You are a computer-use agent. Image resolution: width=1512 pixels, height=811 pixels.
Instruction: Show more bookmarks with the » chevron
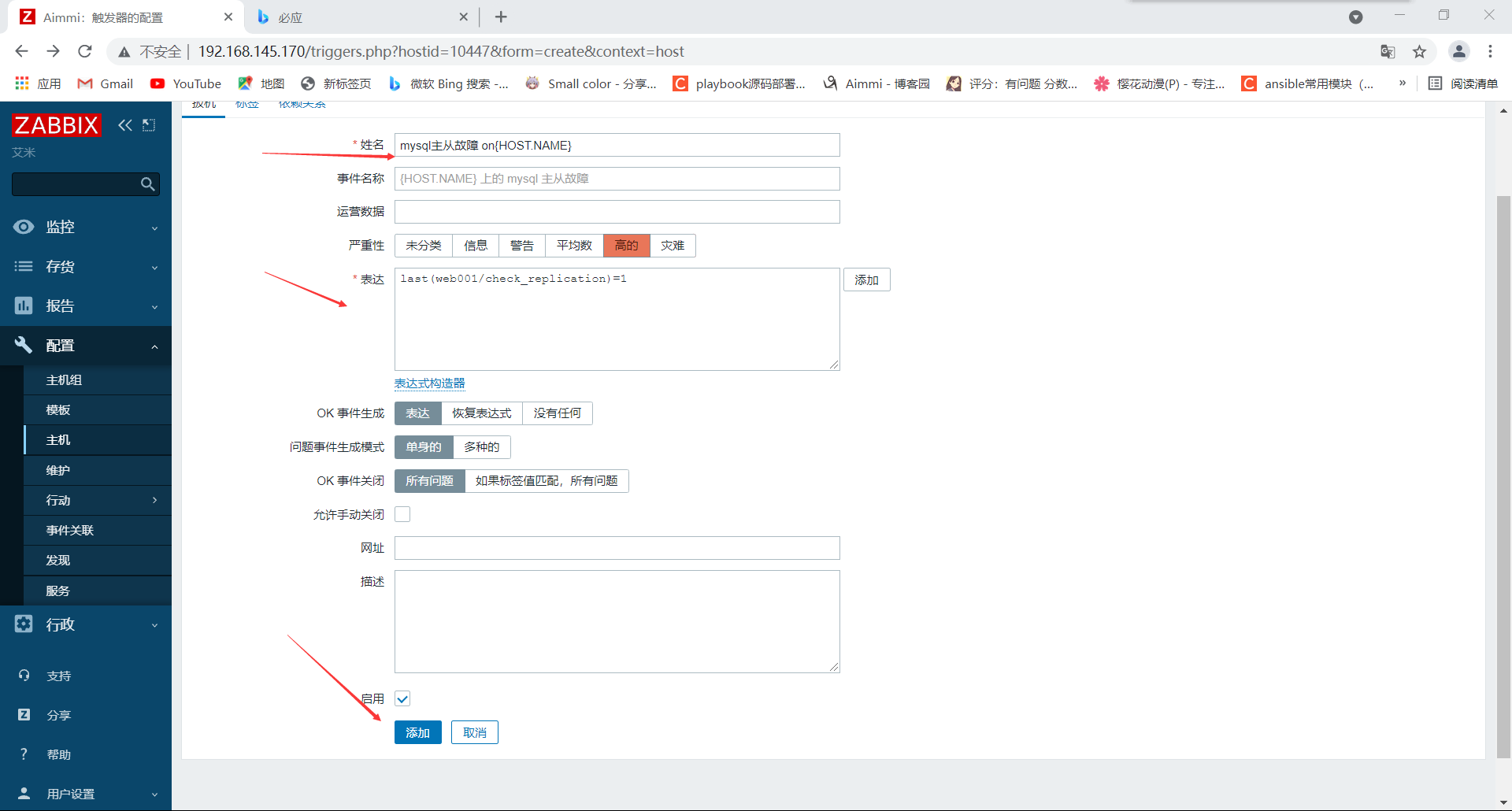1402,83
